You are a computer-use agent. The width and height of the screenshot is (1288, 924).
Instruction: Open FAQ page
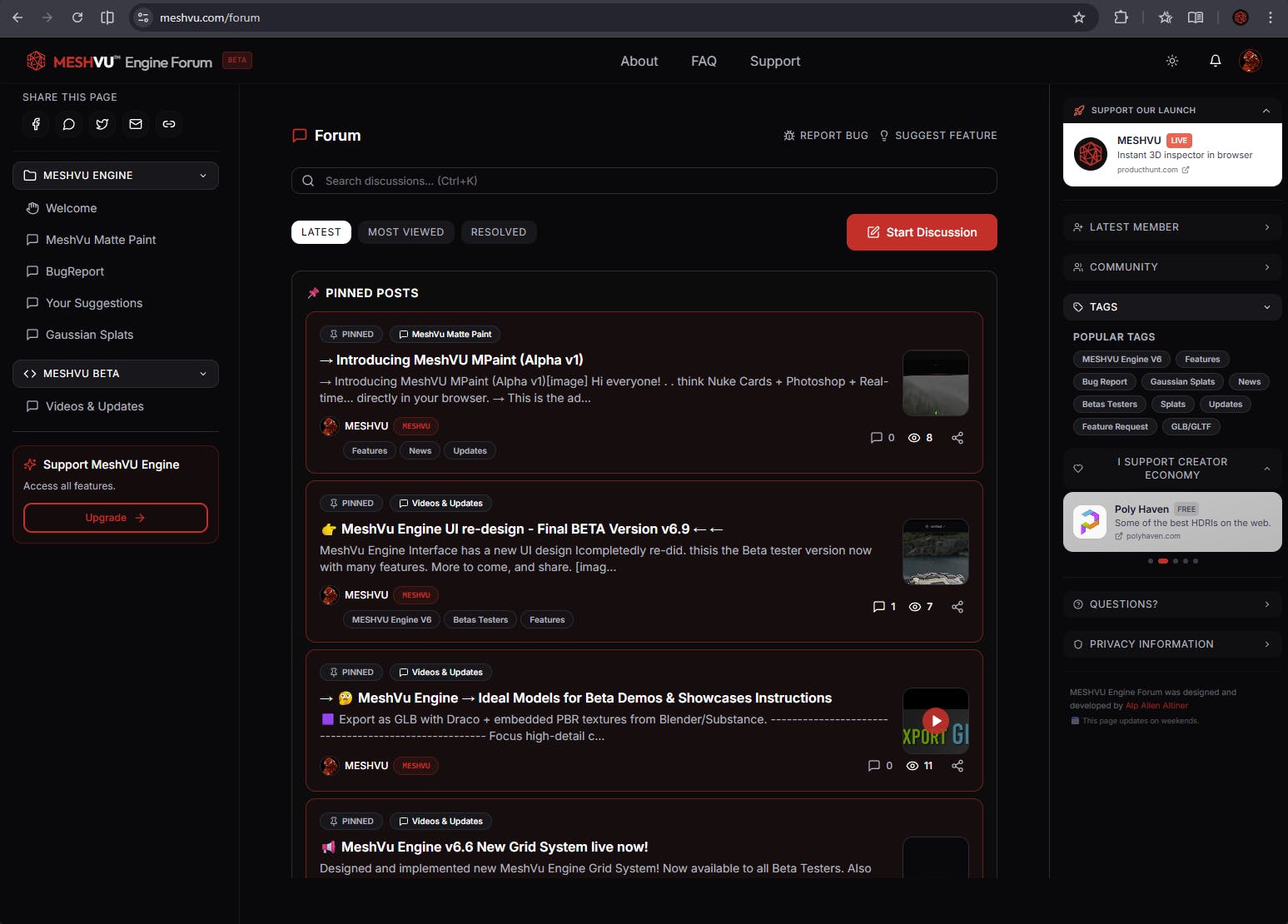coord(704,61)
